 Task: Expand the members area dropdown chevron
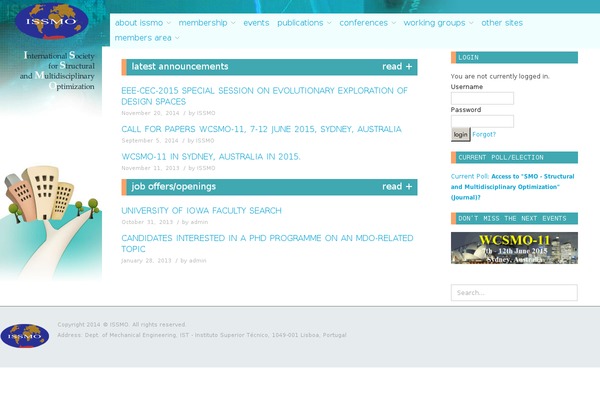tap(177, 38)
